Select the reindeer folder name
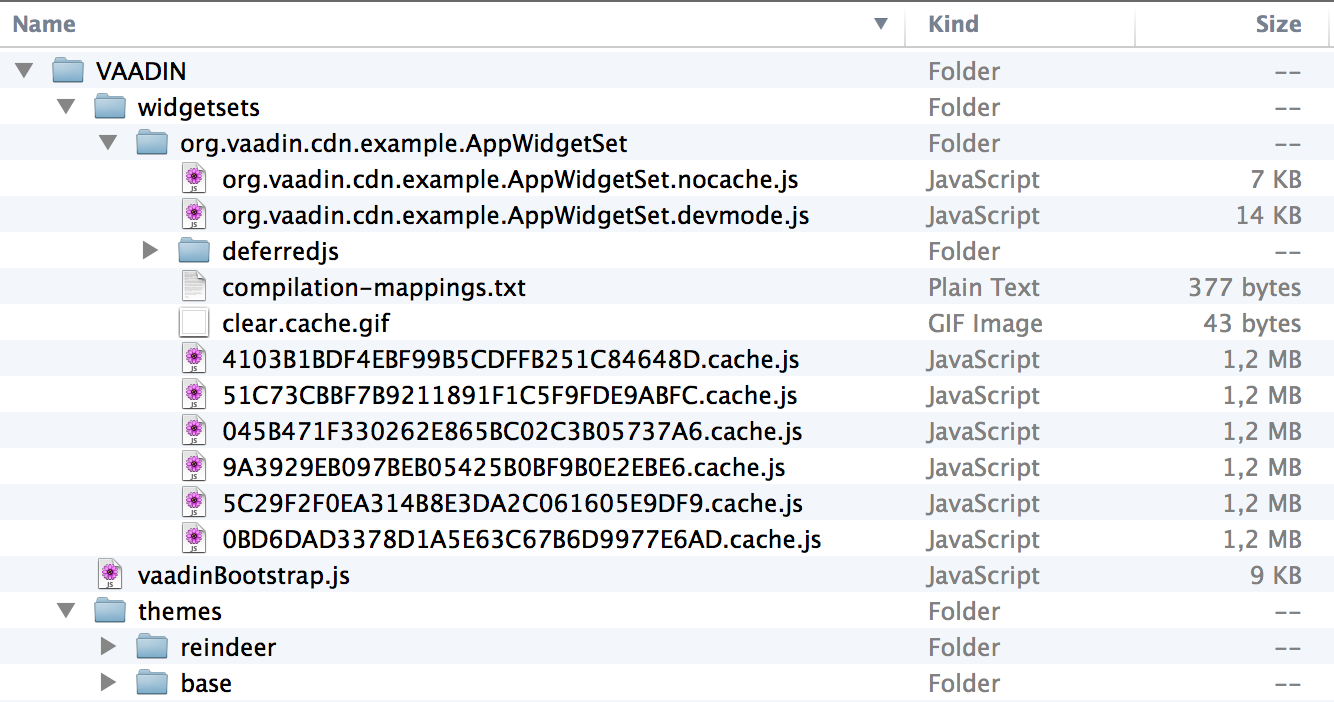The width and height of the screenshot is (1334, 702). [228, 647]
